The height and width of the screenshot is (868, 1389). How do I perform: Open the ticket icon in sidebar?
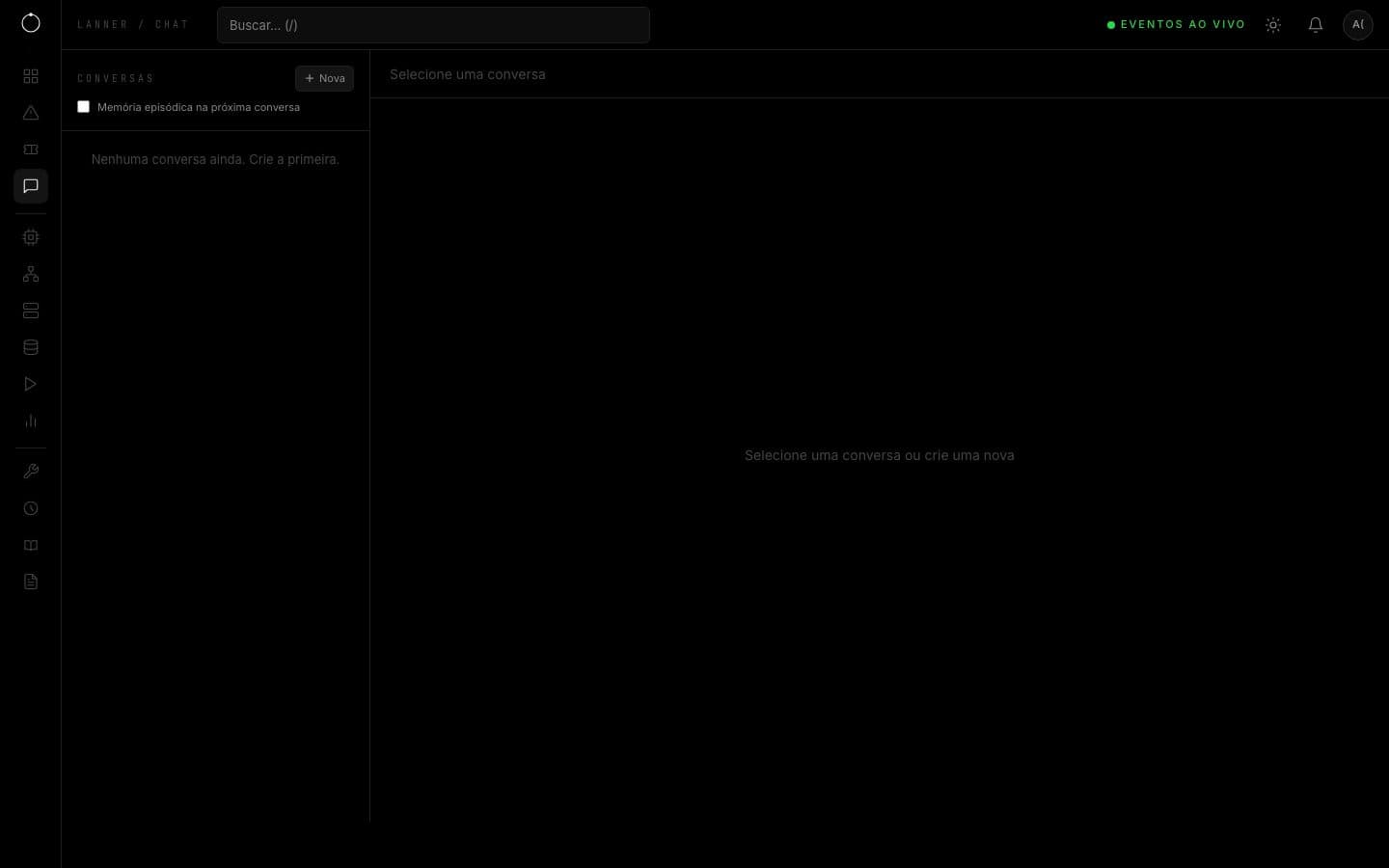pos(31,149)
